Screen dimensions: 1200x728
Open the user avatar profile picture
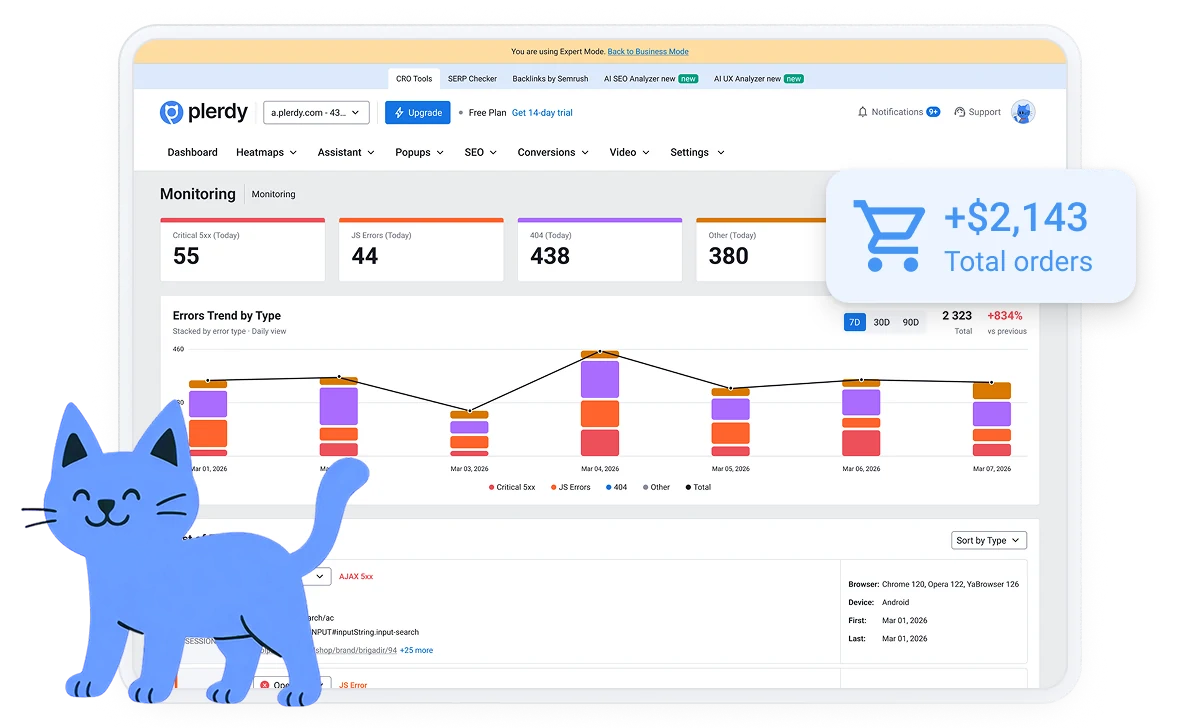tap(1023, 112)
